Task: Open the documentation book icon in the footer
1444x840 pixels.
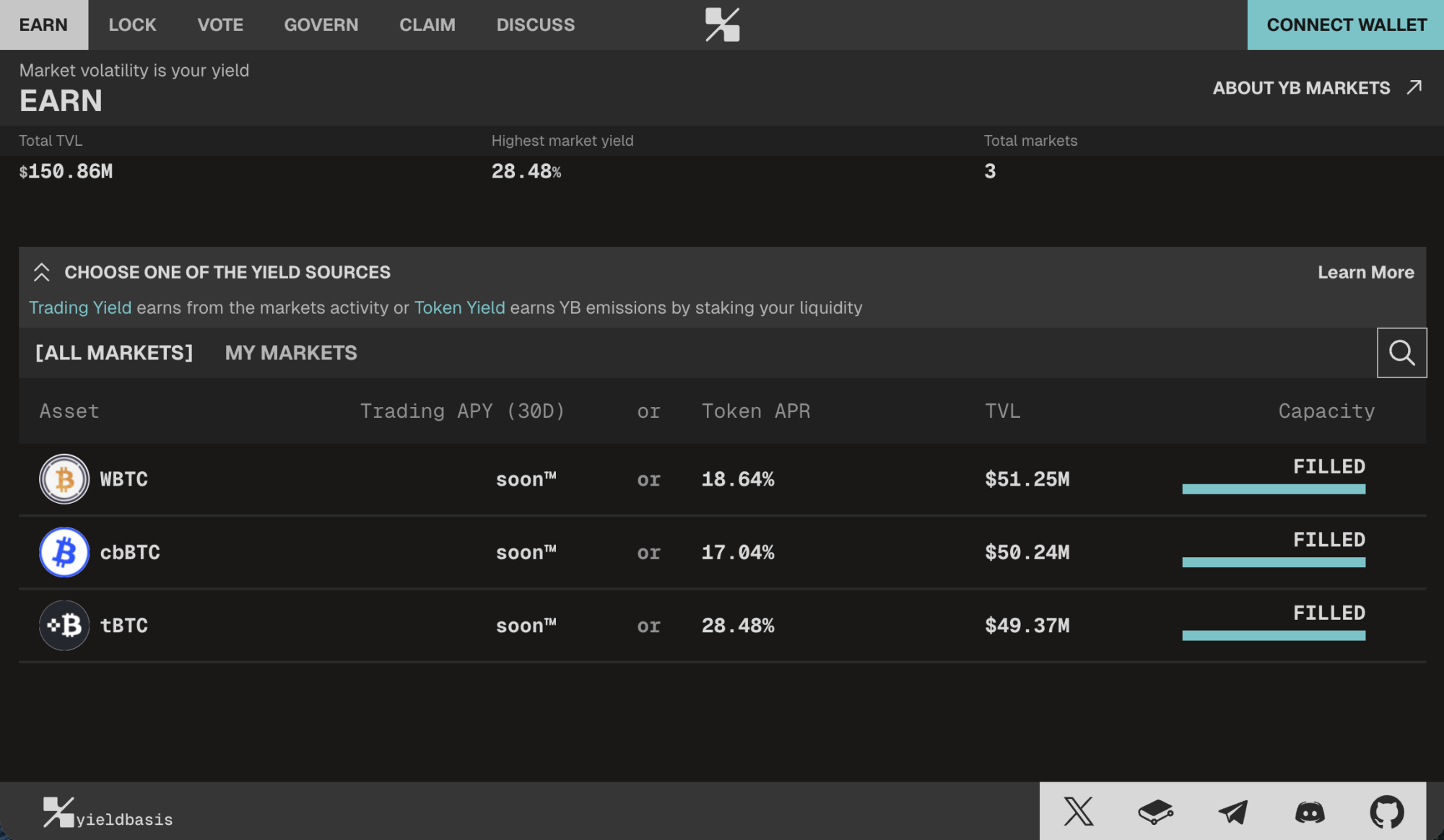Action: [x=1155, y=811]
